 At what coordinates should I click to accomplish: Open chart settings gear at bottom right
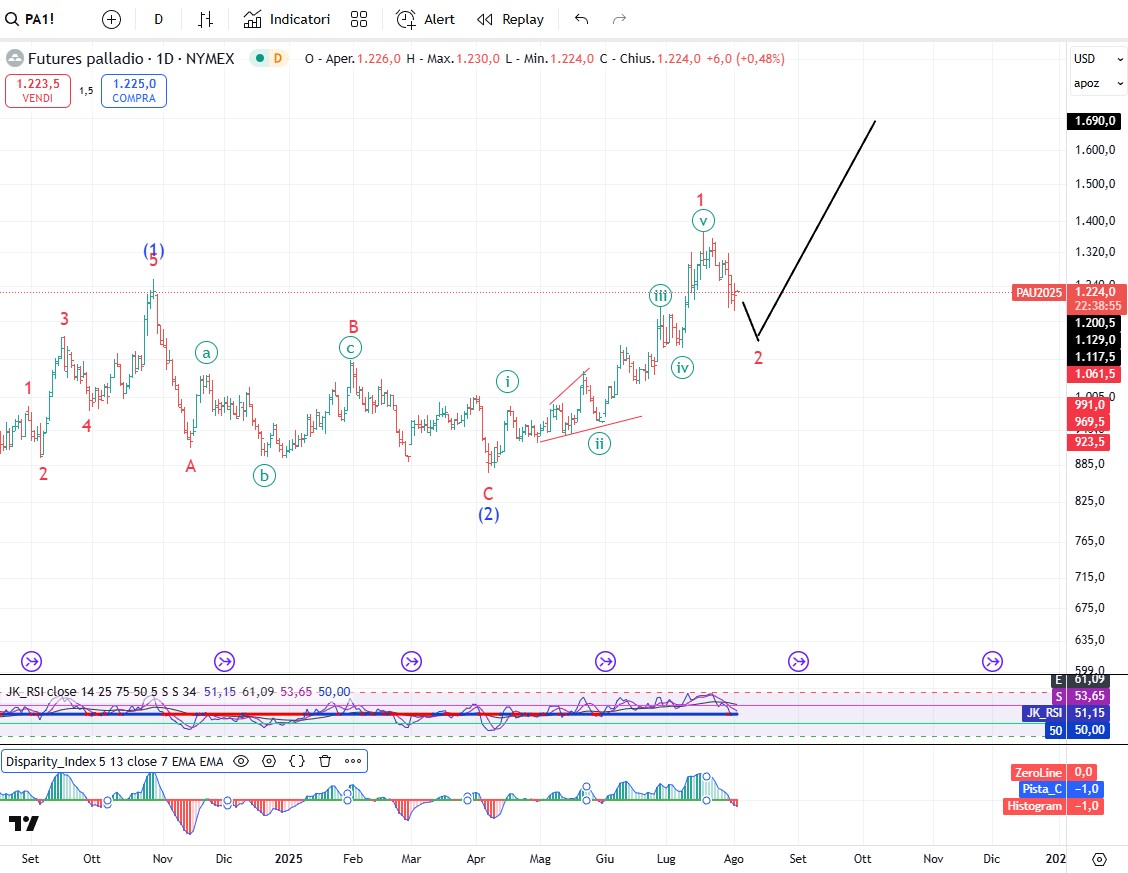tap(1099, 859)
